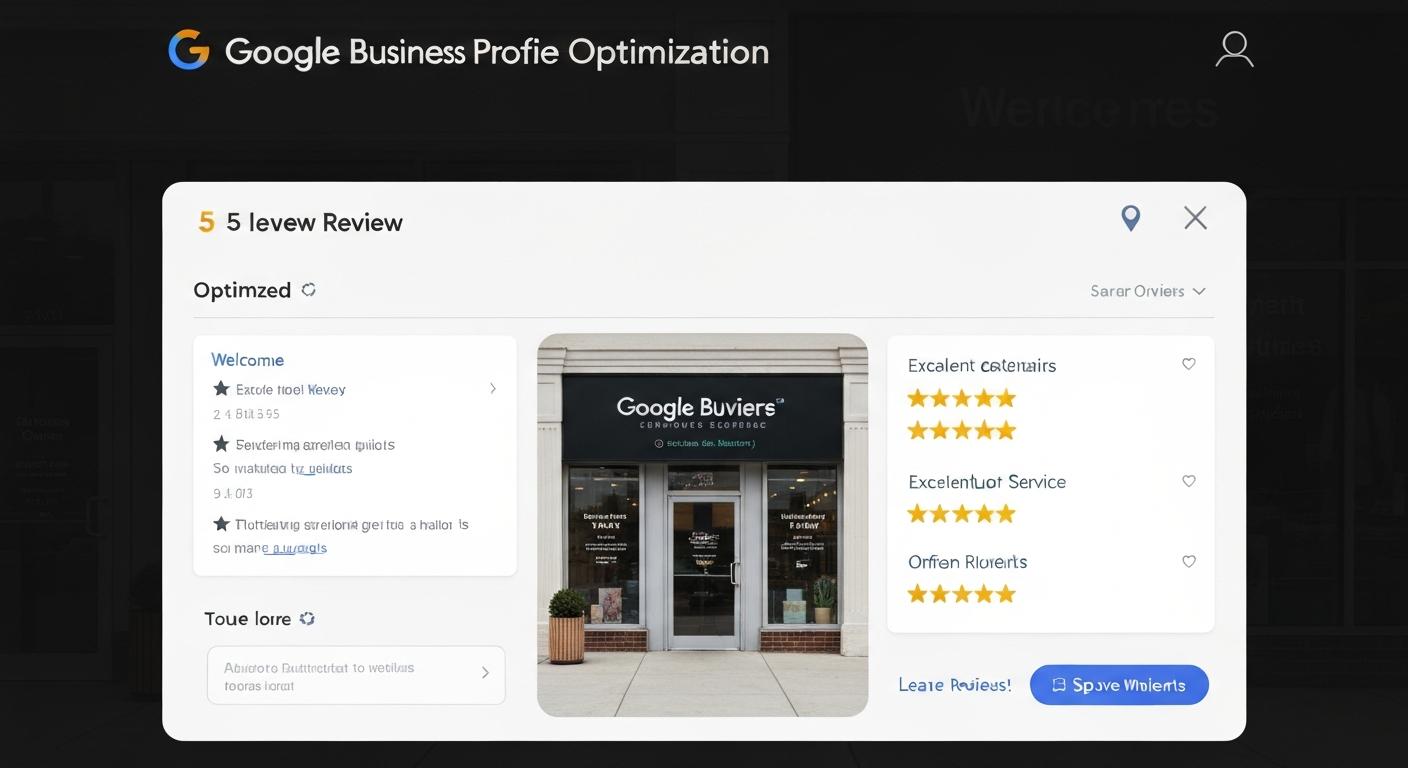Click the map location pin icon
The height and width of the screenshot is (768, 1408).
coord(1131,218)
